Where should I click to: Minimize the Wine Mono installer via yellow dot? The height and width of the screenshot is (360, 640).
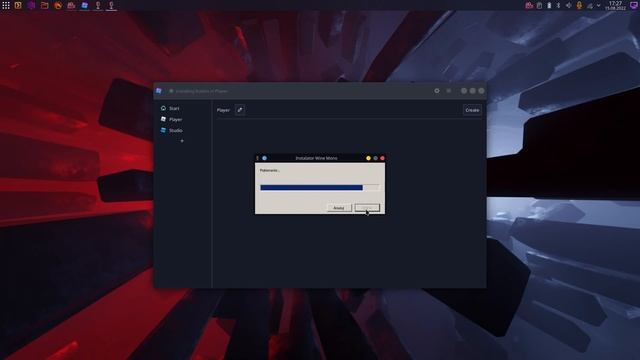point(369,158)
